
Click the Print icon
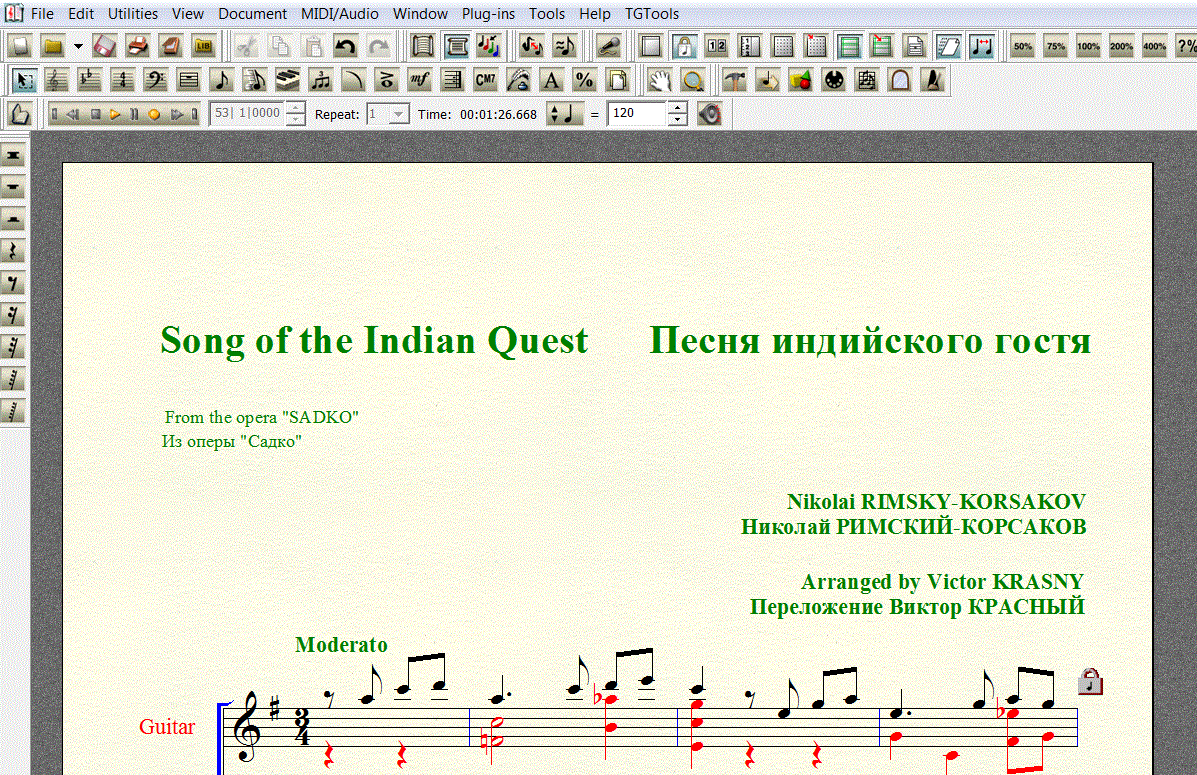tap(137, 47)
